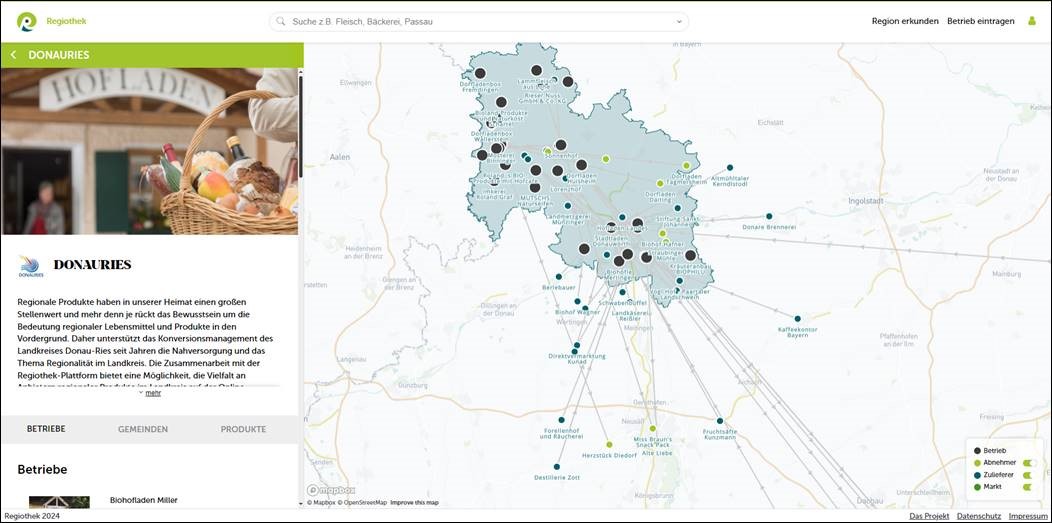Switch to the BETRIEBE tab
This screenshot has width=1052, height=523.
click(x=46, y=429)
